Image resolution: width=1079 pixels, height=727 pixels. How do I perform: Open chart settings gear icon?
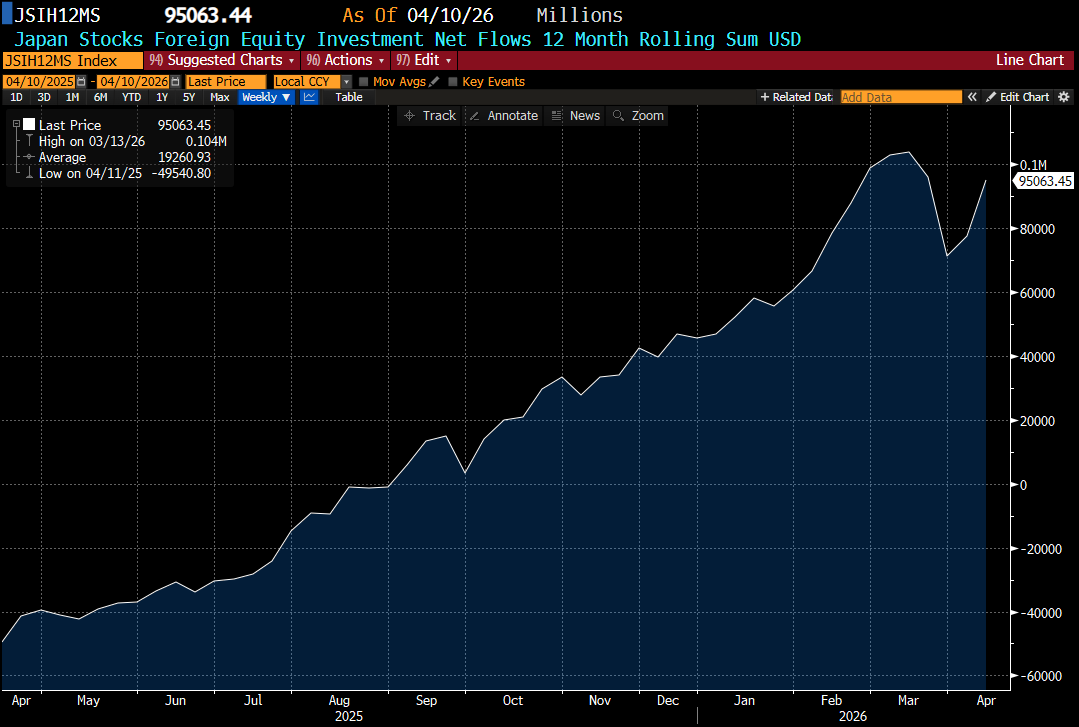1064,97
